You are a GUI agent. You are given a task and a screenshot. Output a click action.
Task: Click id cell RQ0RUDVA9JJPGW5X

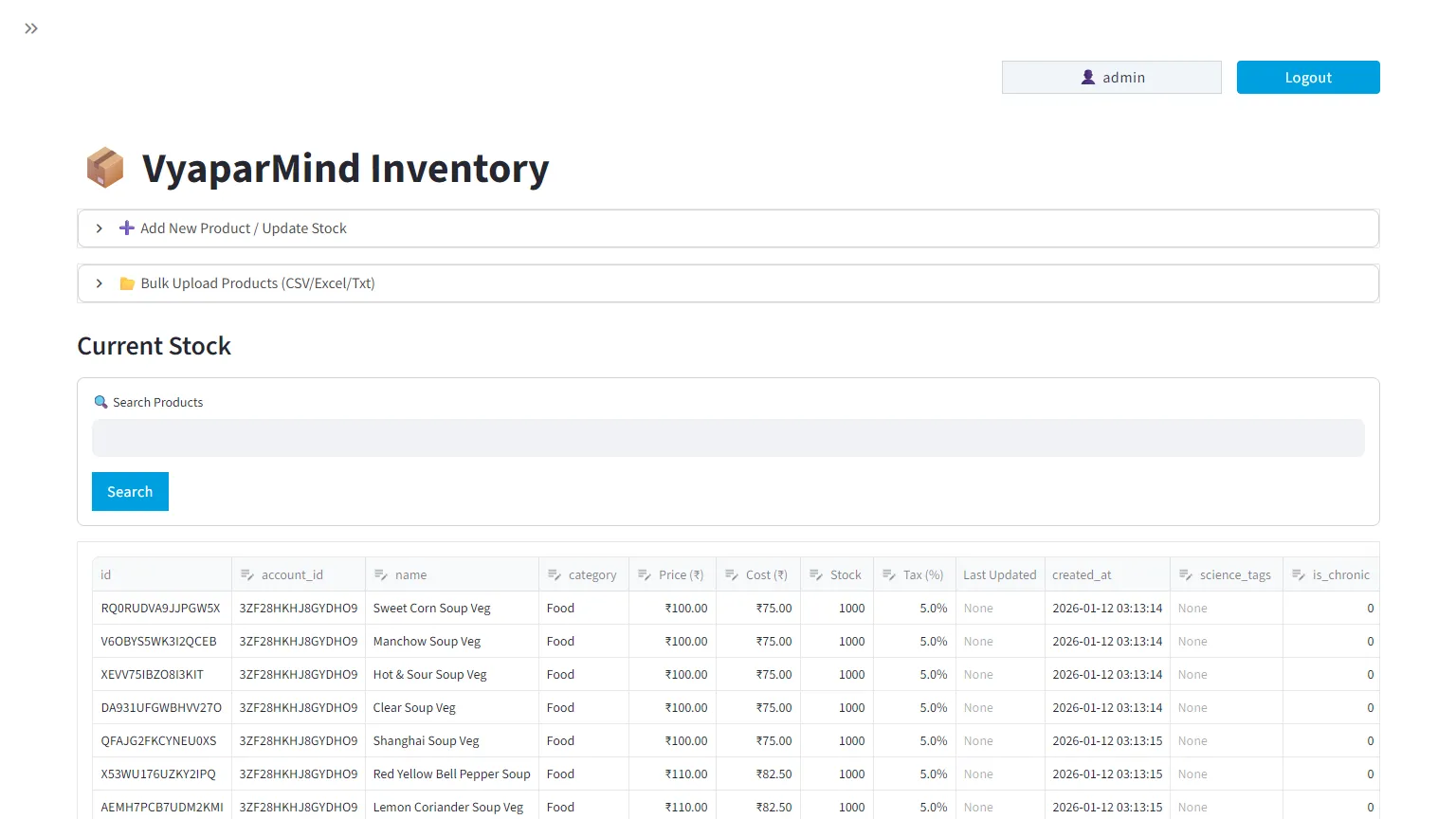162,608
